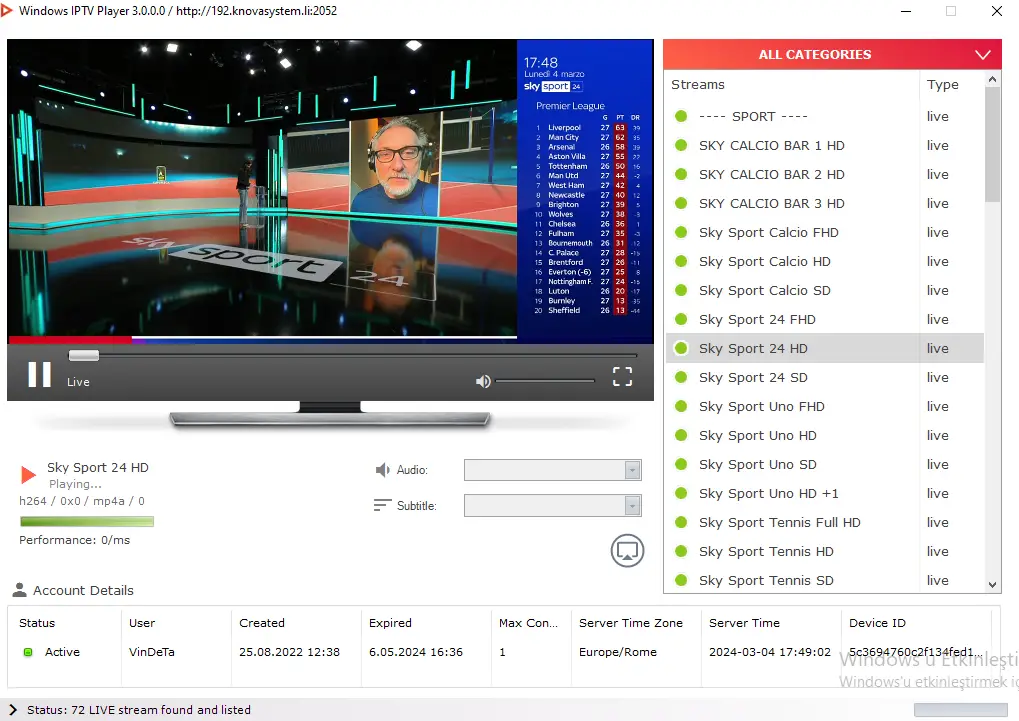Click stream list scrollbar up arrow
This screenshot has height=721, width=1019.
(x=992, y=79)
